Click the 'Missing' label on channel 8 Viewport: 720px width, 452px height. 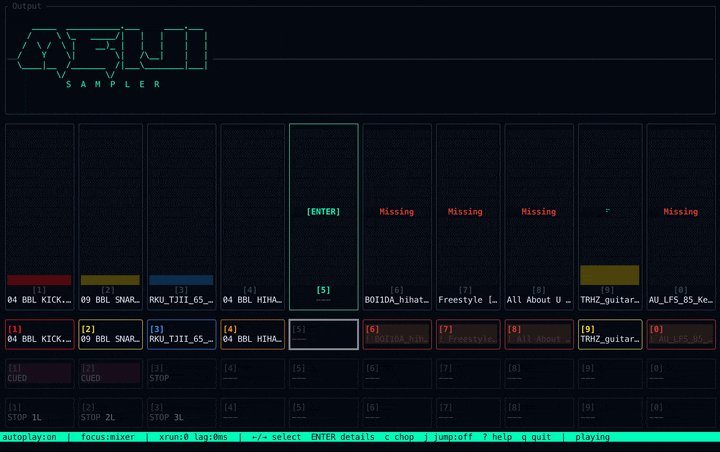pyautogui.click(x=539, y=212)
